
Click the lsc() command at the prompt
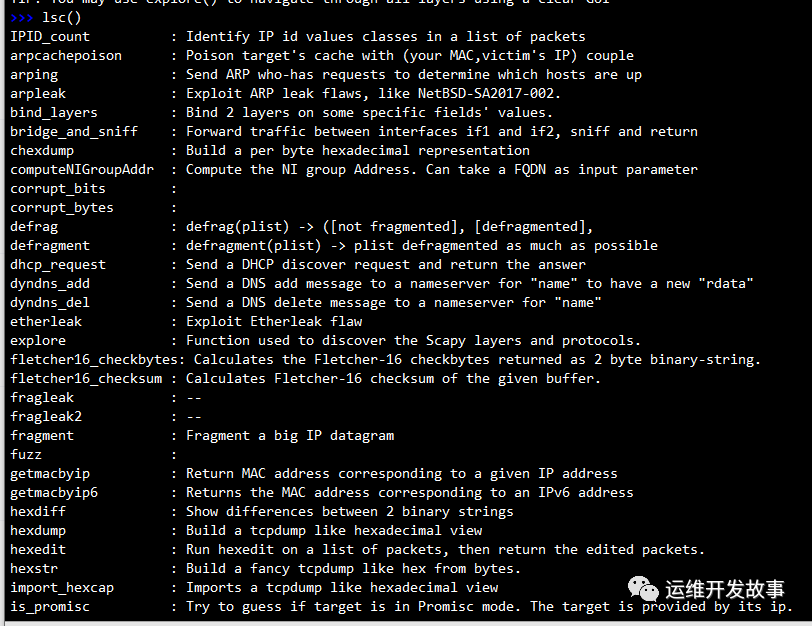click(62, 17)
